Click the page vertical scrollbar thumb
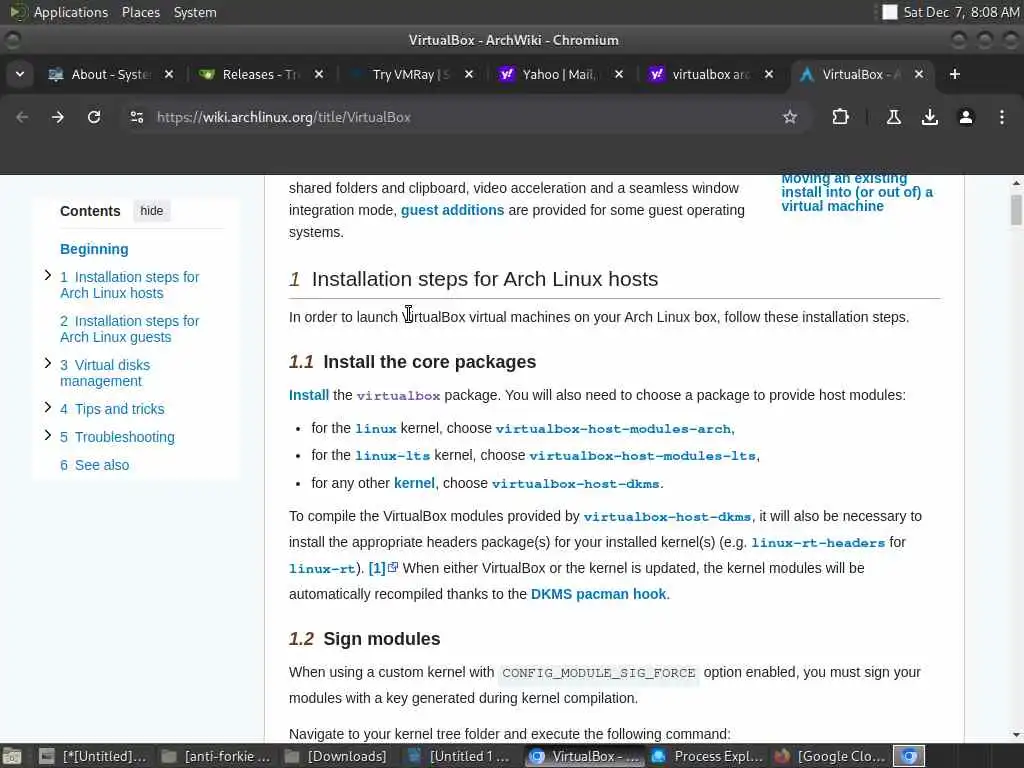Screen dimensions: 1024x768 point(1016,210)
